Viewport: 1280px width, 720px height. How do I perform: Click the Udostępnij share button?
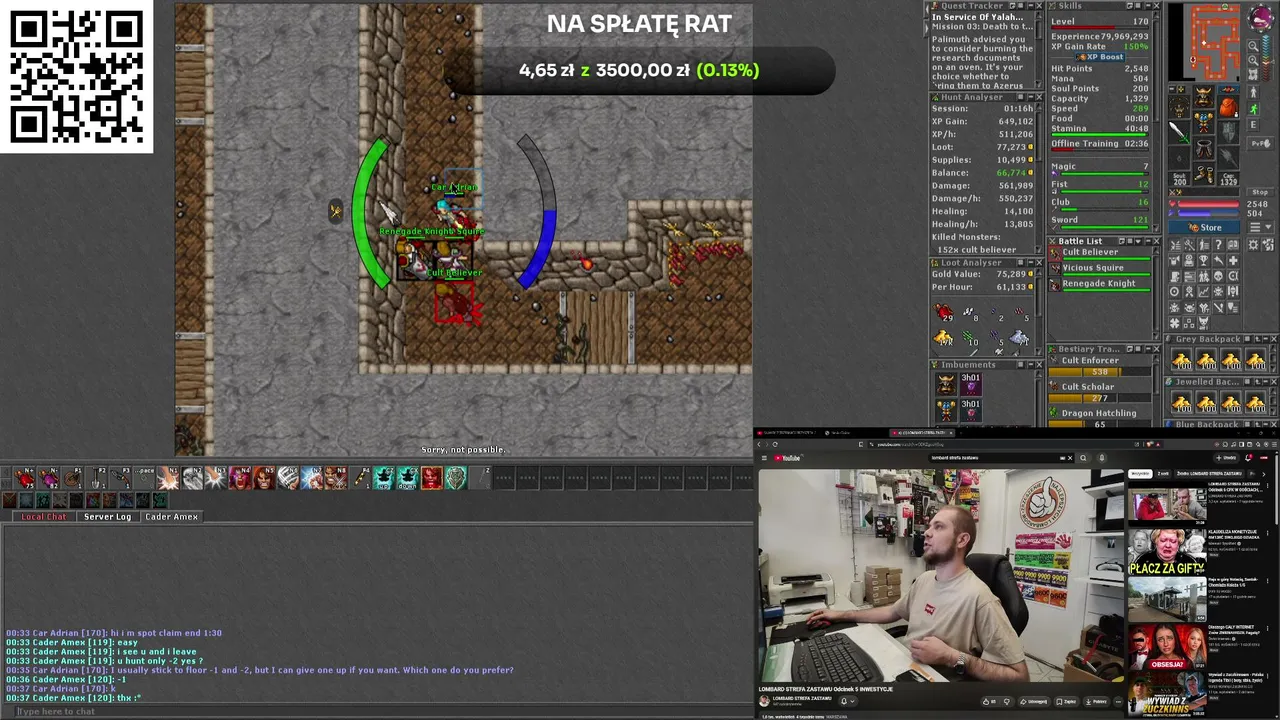pos(1033,701)
